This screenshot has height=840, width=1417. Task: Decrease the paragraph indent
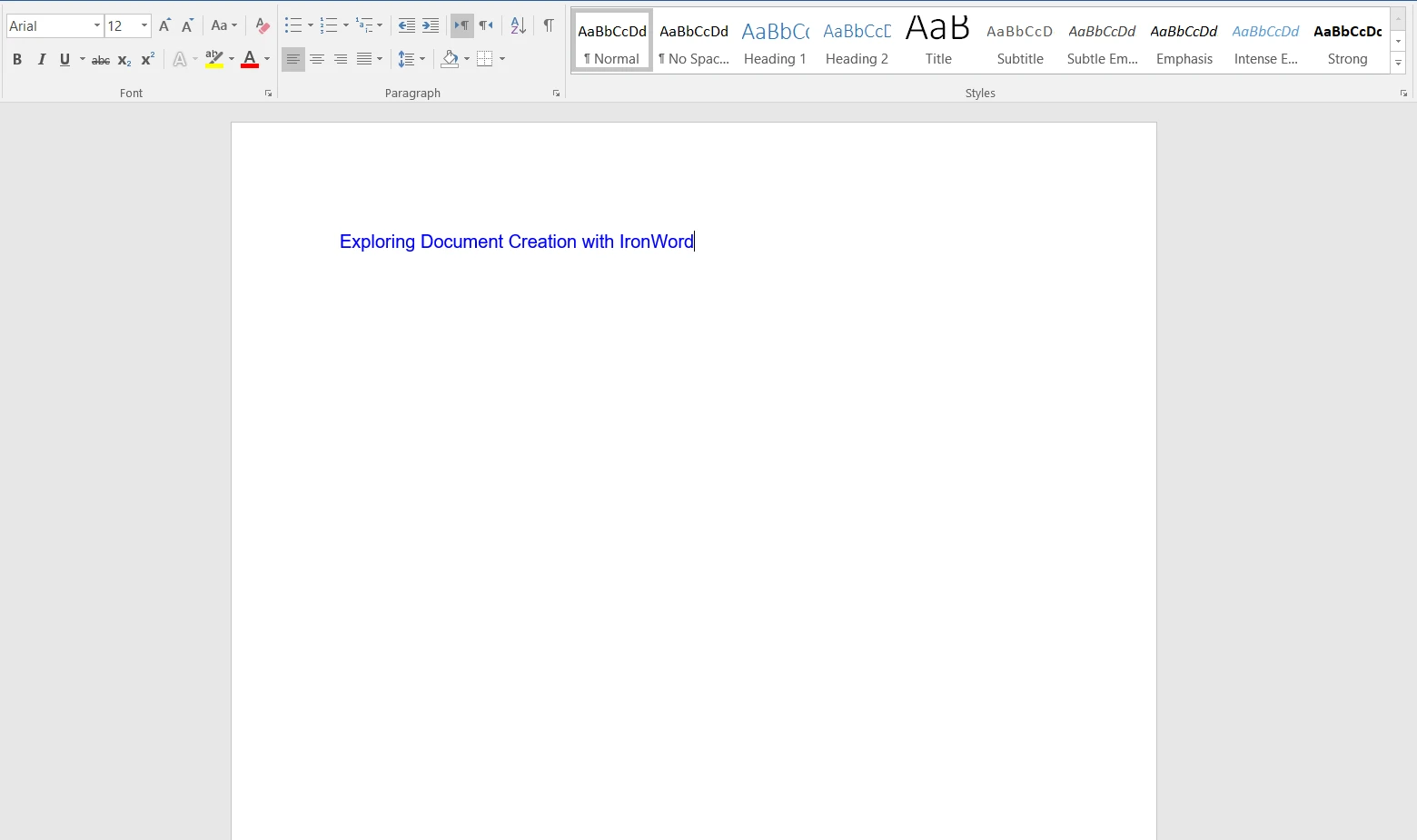pos(406,26)
